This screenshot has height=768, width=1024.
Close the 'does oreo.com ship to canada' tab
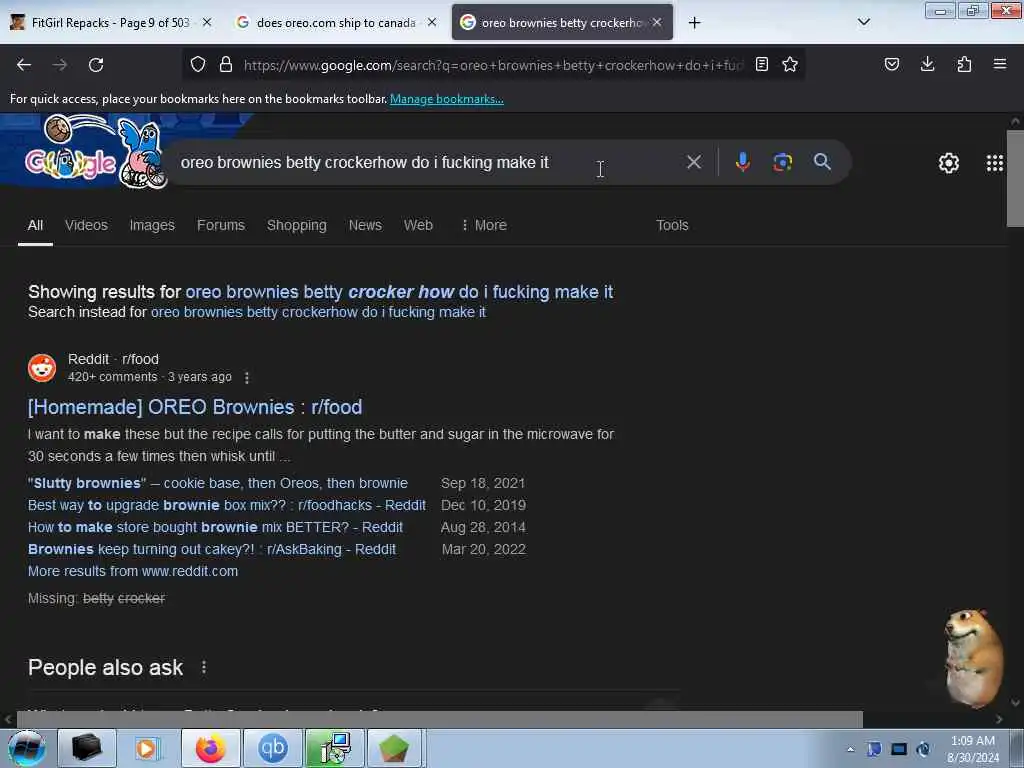(432, 22)
